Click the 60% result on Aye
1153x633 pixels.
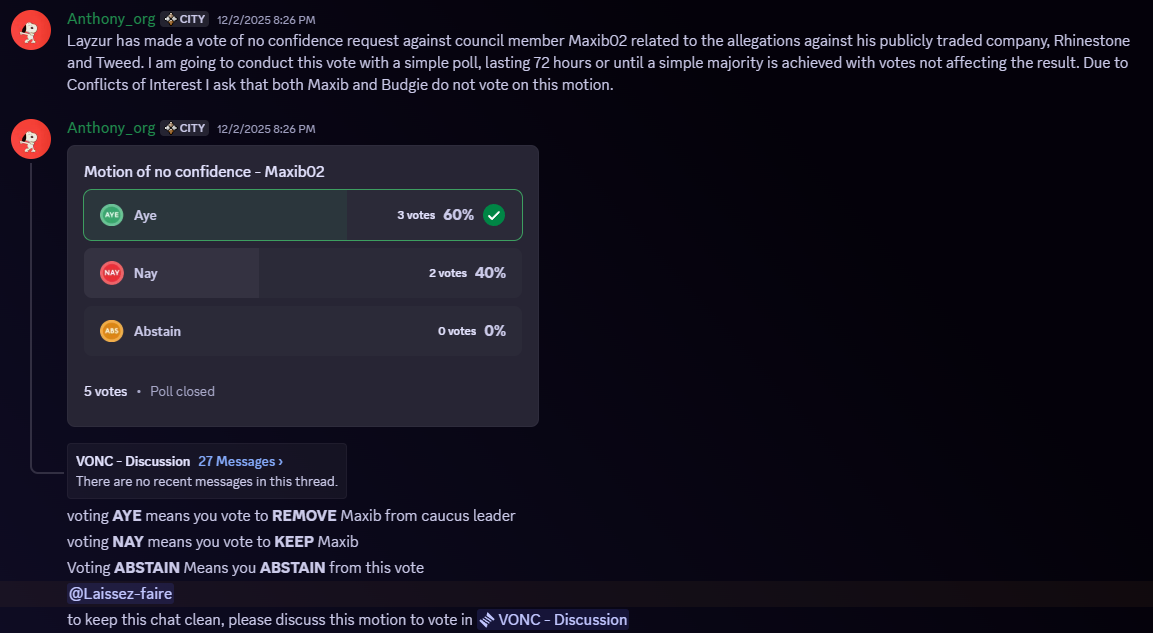tap(458, 215)
